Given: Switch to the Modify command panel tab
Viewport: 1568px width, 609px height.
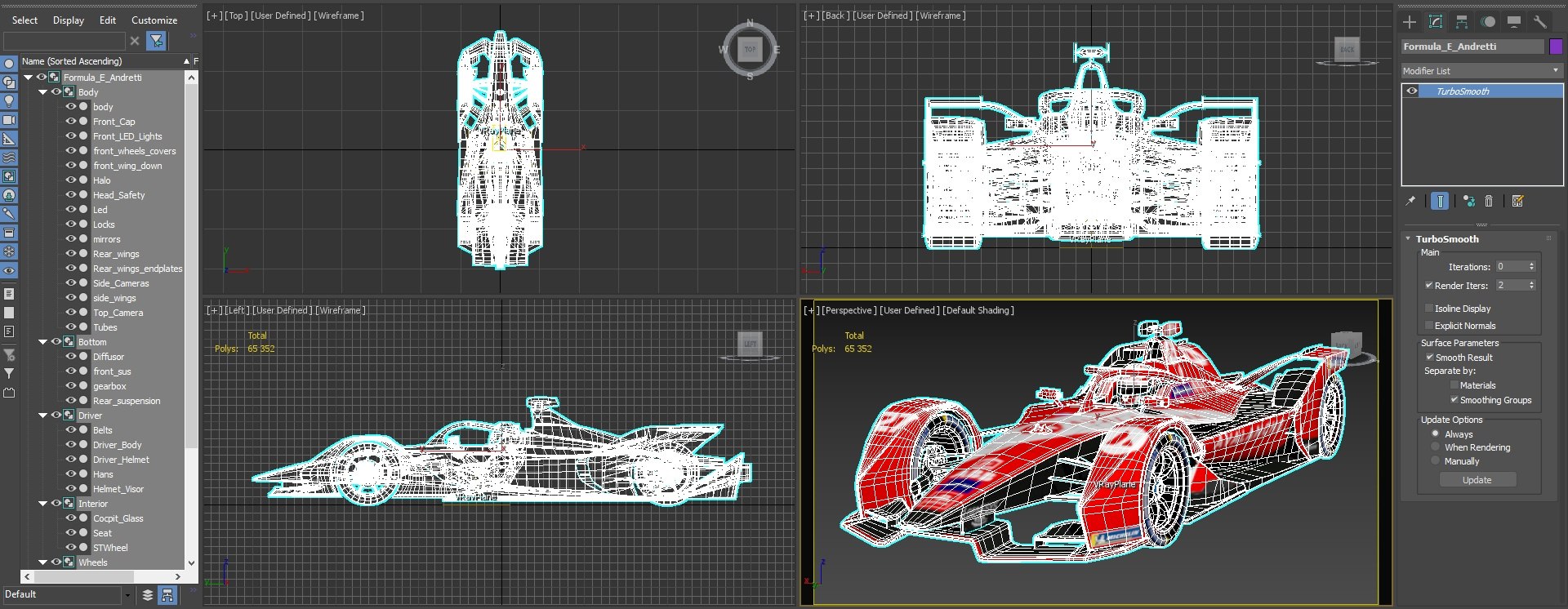Looking at the screenshot, I should [1436, 22].
